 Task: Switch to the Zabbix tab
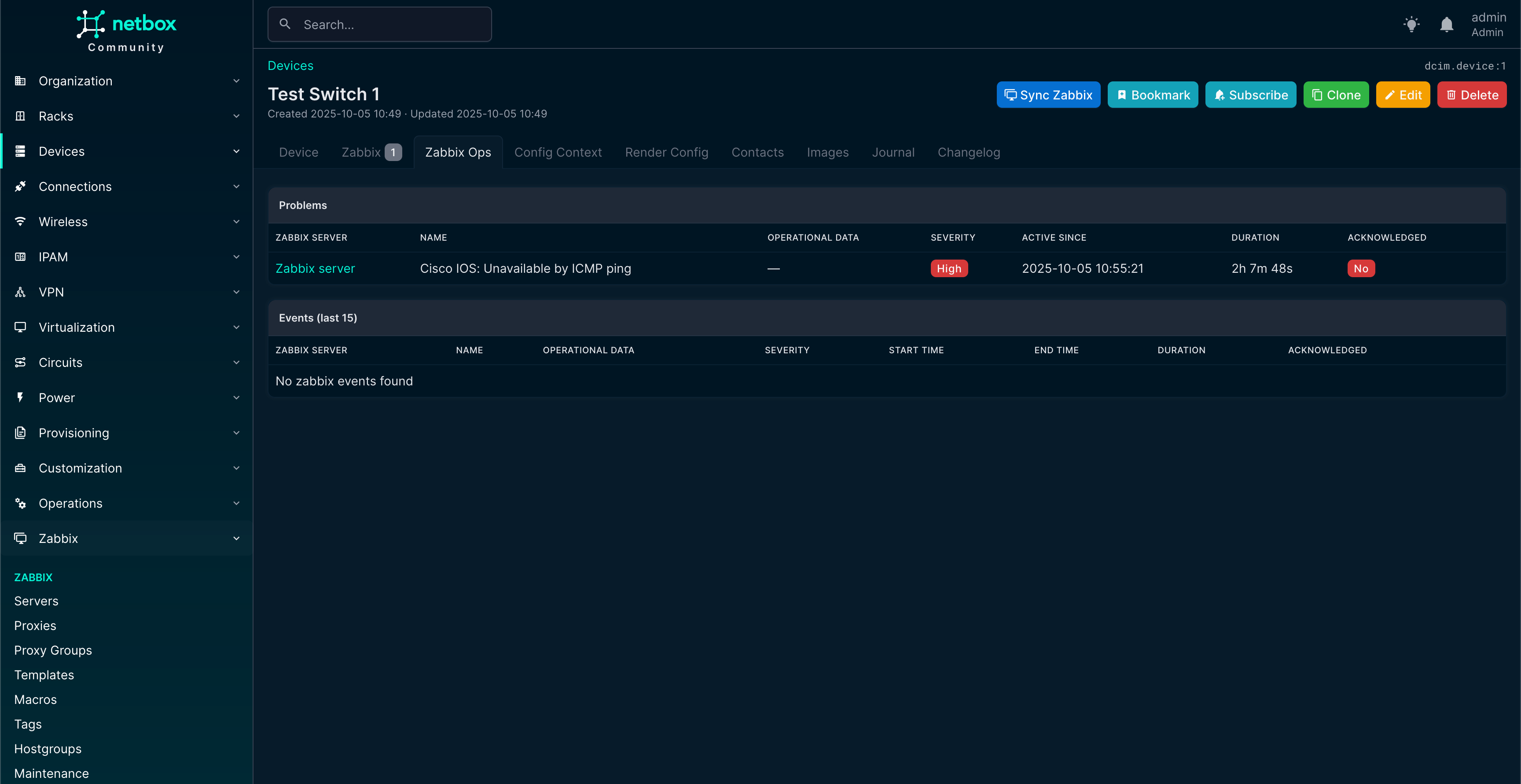[x=371, y=152]
